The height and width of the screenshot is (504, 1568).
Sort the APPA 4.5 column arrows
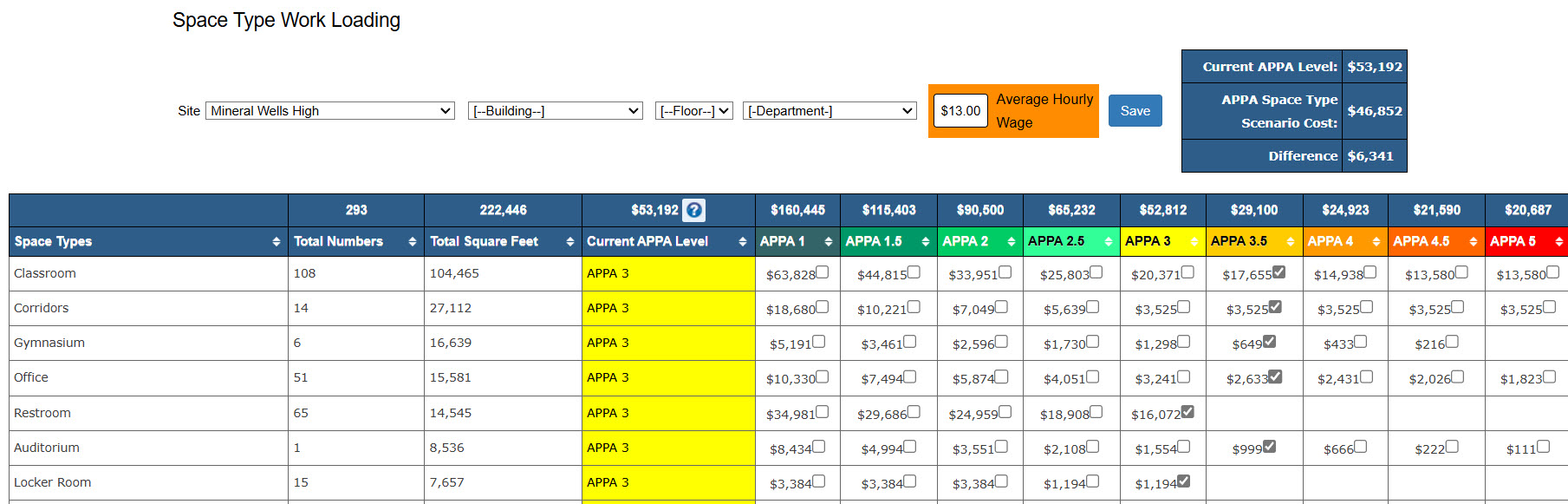point(1474,242)
